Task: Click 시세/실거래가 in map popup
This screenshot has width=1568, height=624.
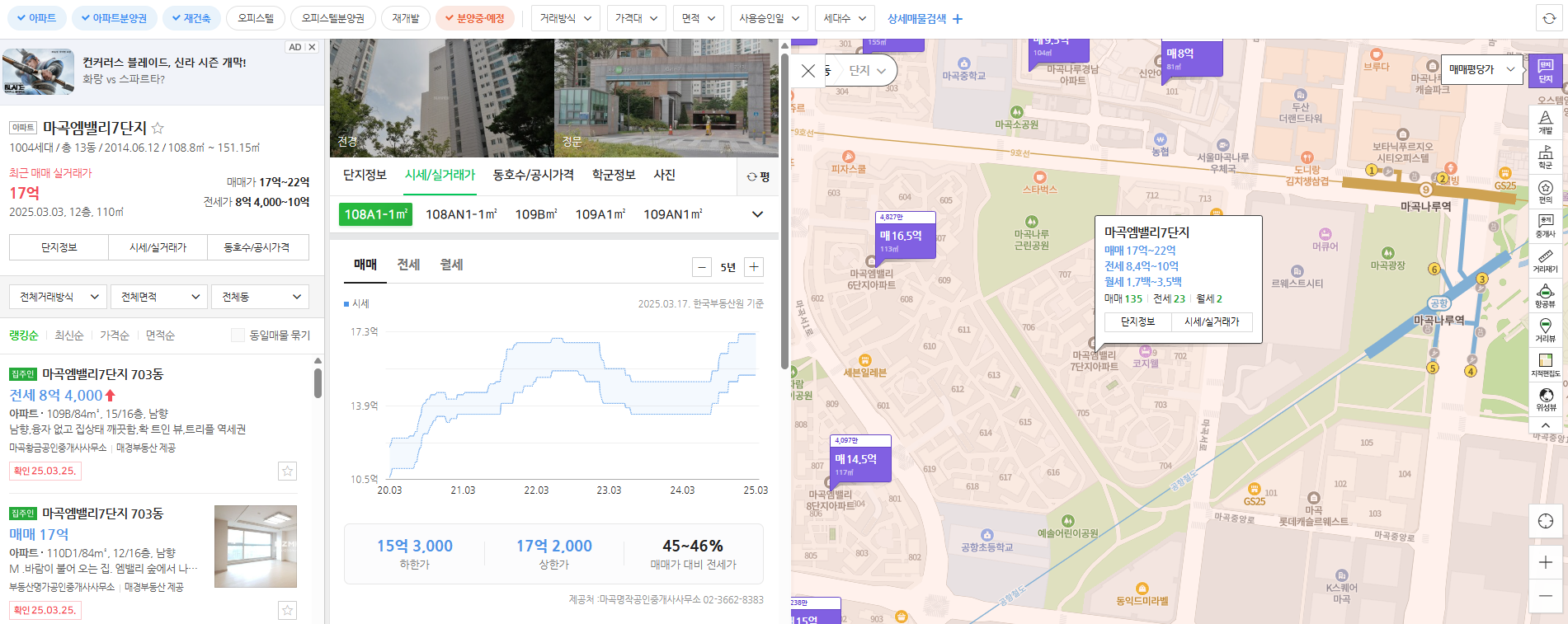Action: 1212,321
